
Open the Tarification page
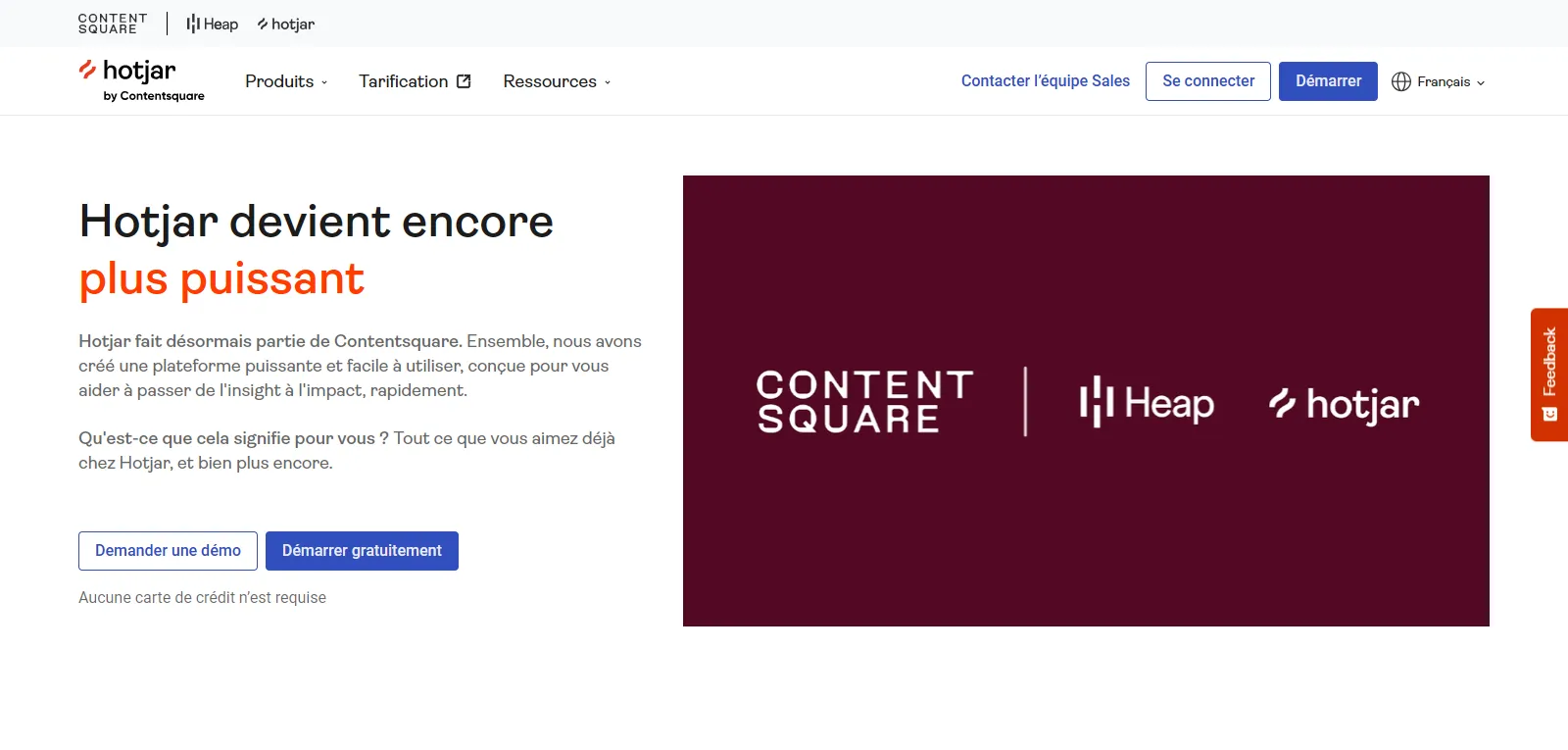pos(403,81)
